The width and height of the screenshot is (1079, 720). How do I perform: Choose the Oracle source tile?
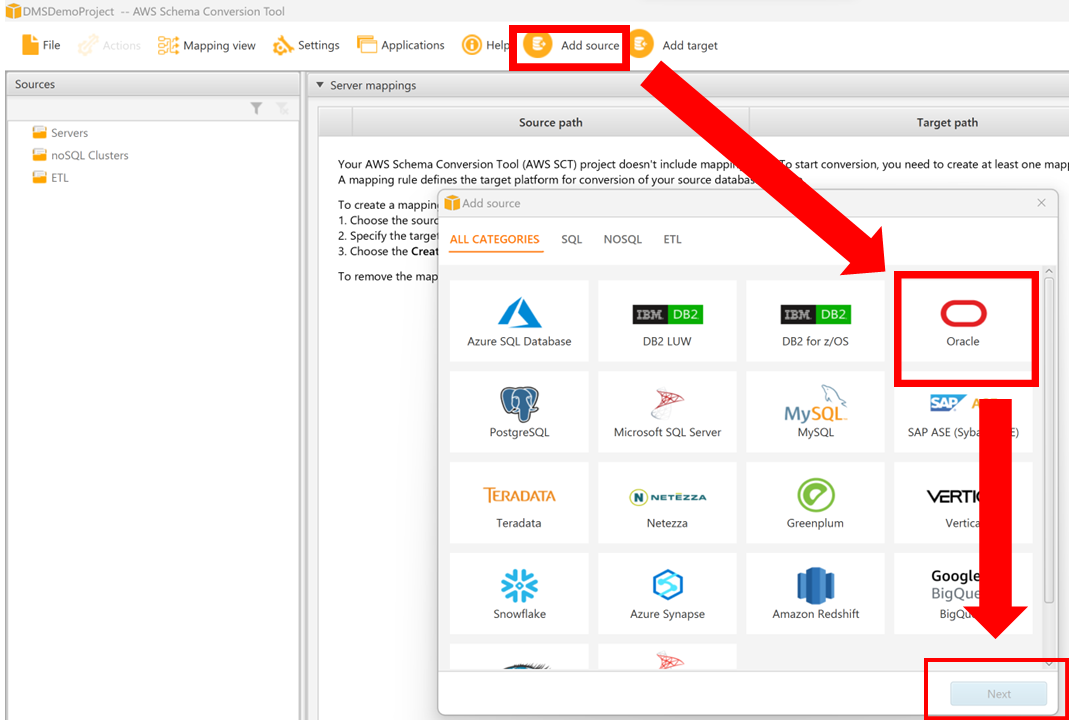(x=963, y=321)
